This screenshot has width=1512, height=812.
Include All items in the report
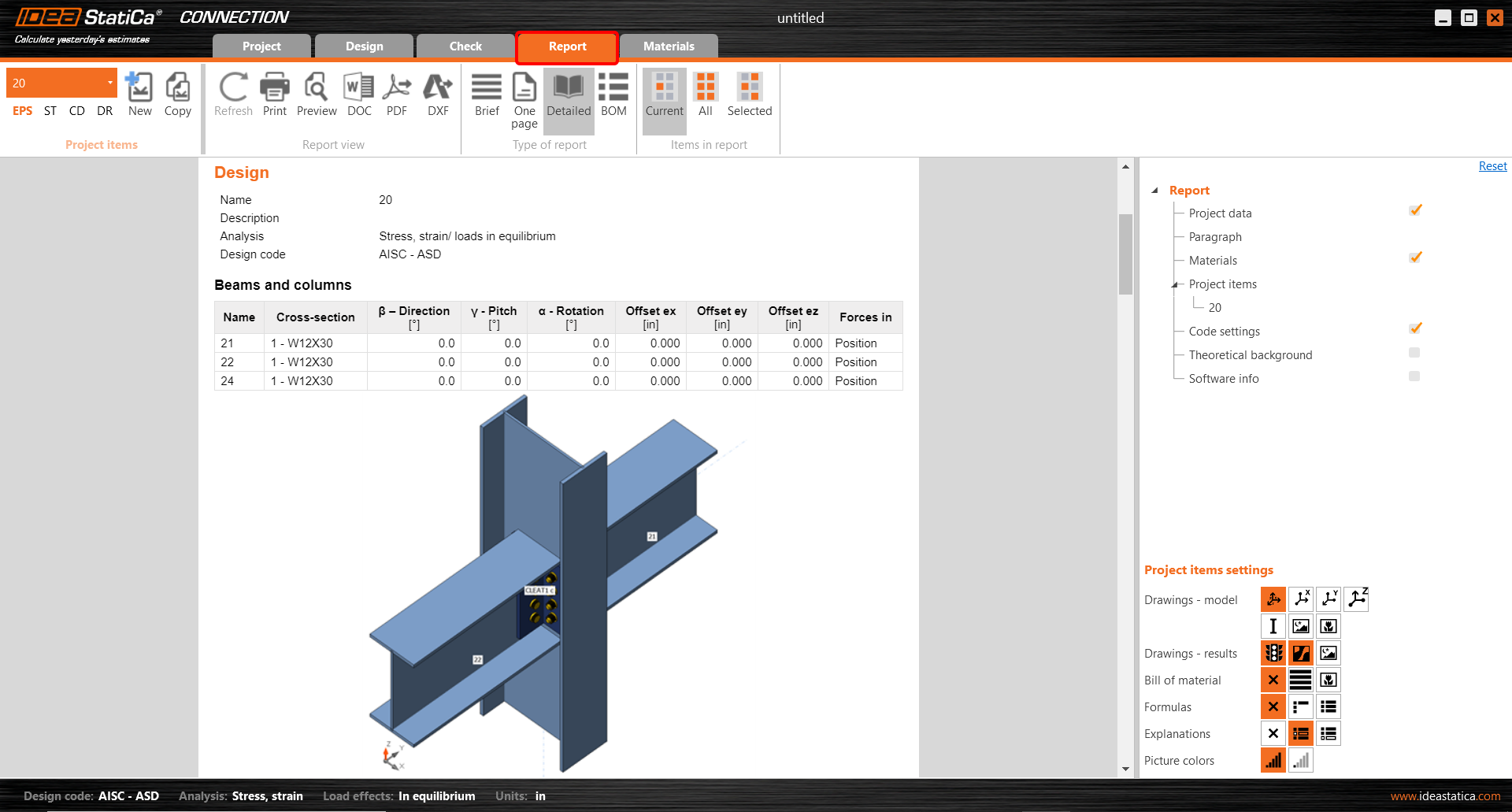705,95
